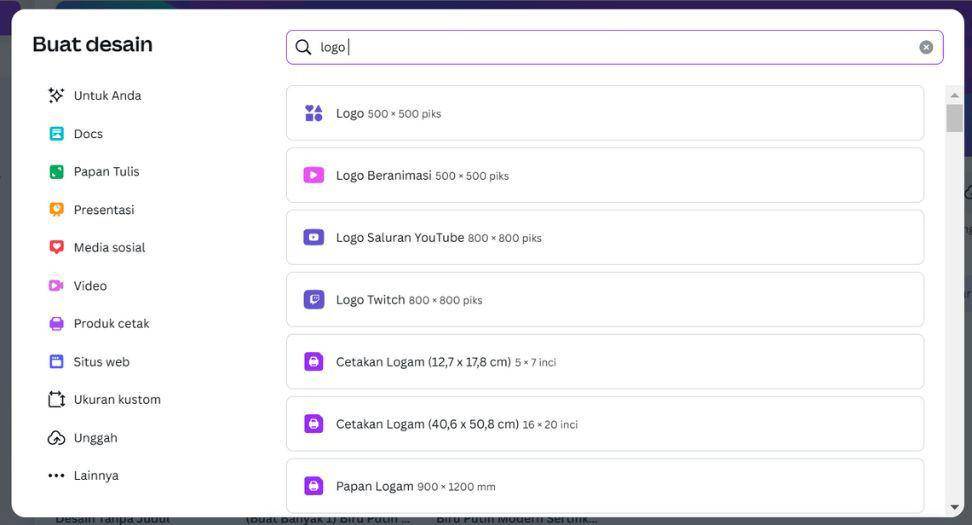Choose Logo 500 × 500 piks result
The height and width of the screenshot is (525, 972).
click(605, 113)
